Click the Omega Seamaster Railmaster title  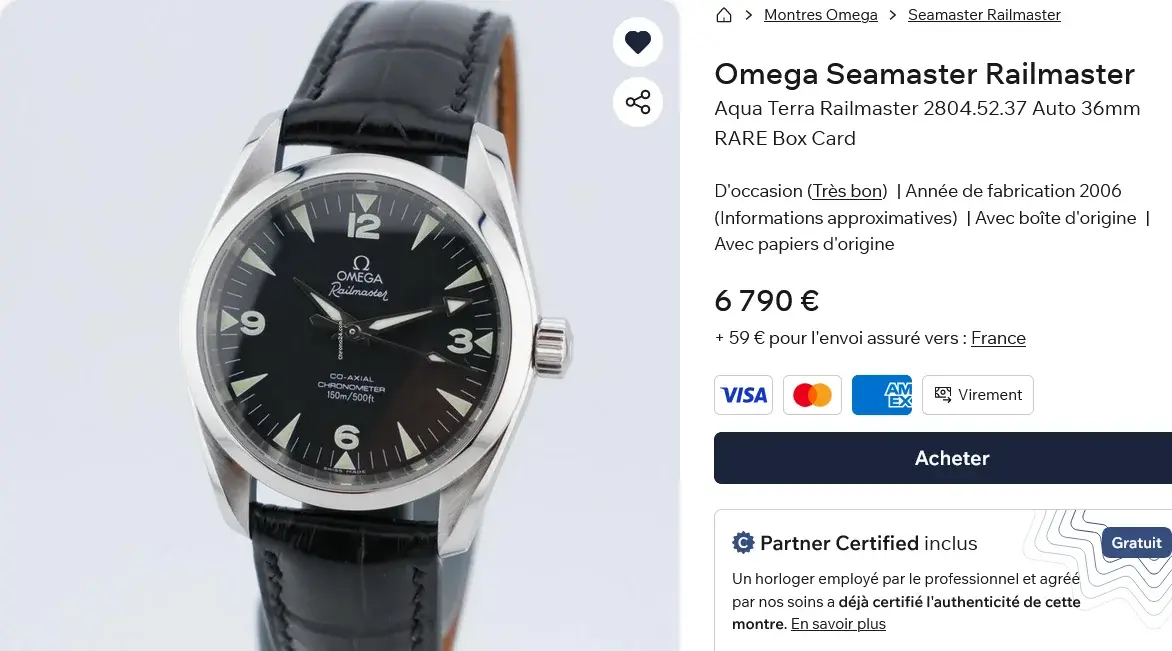pos(924,74)
